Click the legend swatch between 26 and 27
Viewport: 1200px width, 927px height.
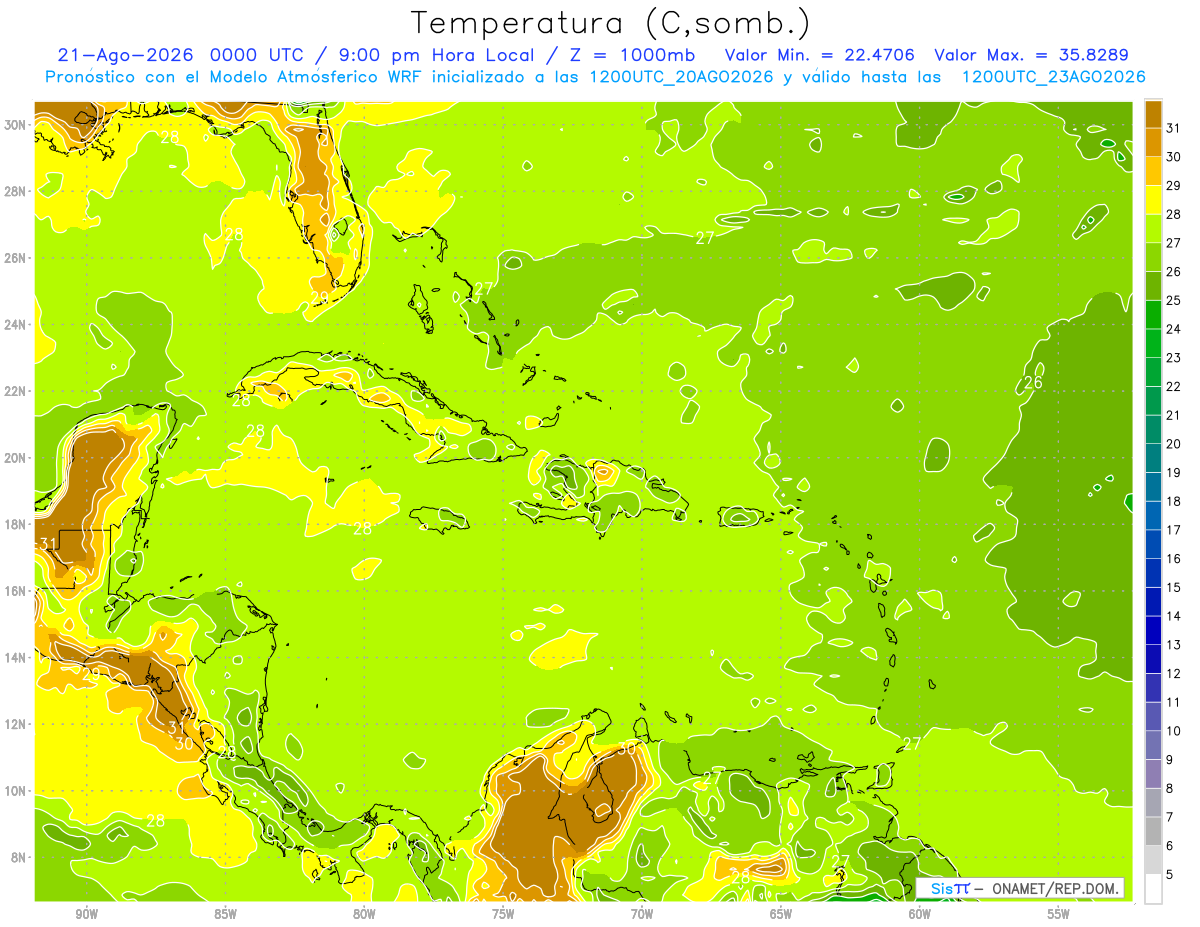pos(1153,257)
